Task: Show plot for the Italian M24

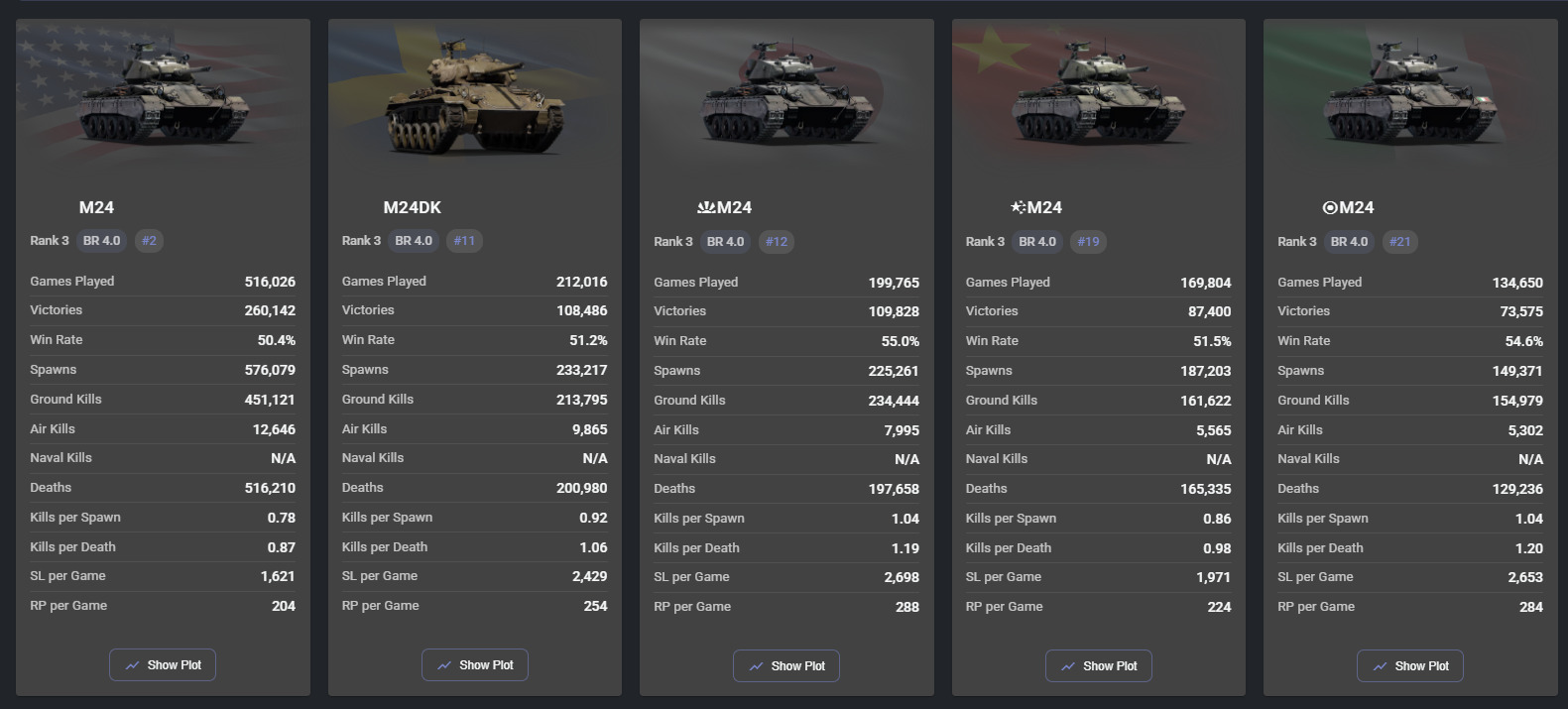Action: (1410, 666)
